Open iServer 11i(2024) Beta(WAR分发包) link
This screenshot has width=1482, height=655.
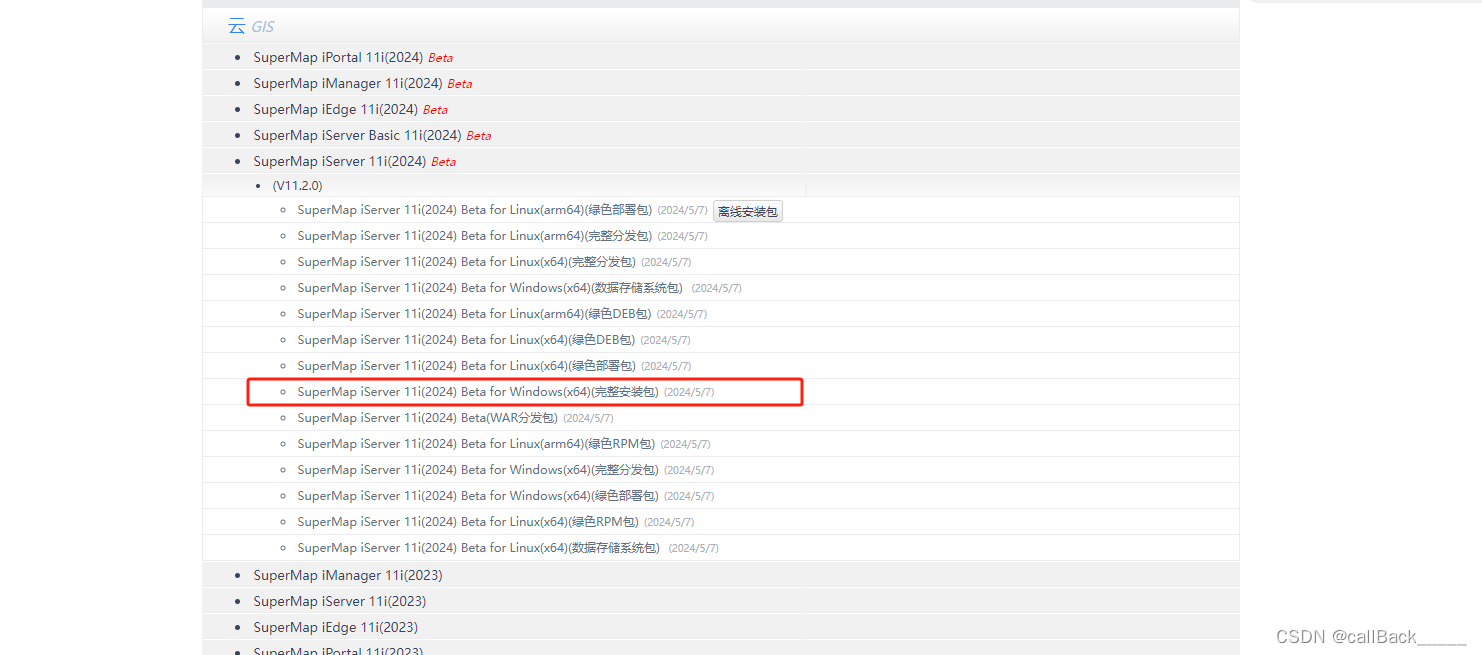427,418
